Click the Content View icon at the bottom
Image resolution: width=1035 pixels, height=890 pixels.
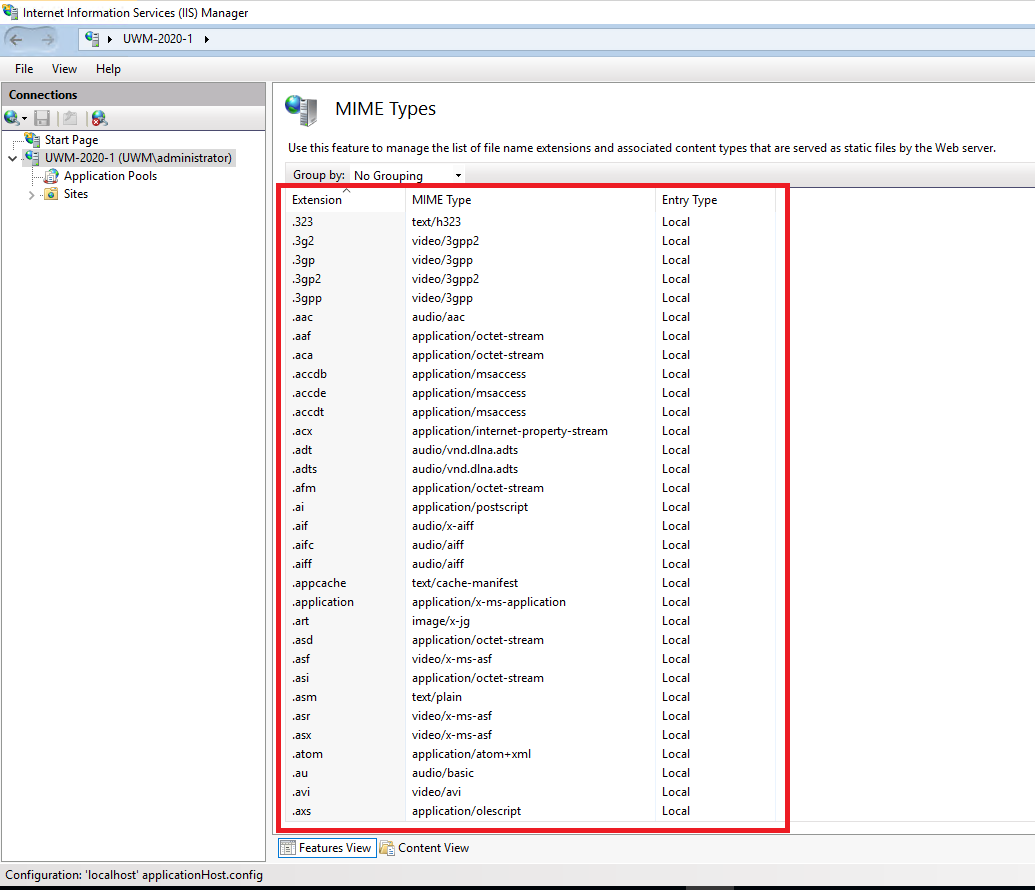point(387,848)
